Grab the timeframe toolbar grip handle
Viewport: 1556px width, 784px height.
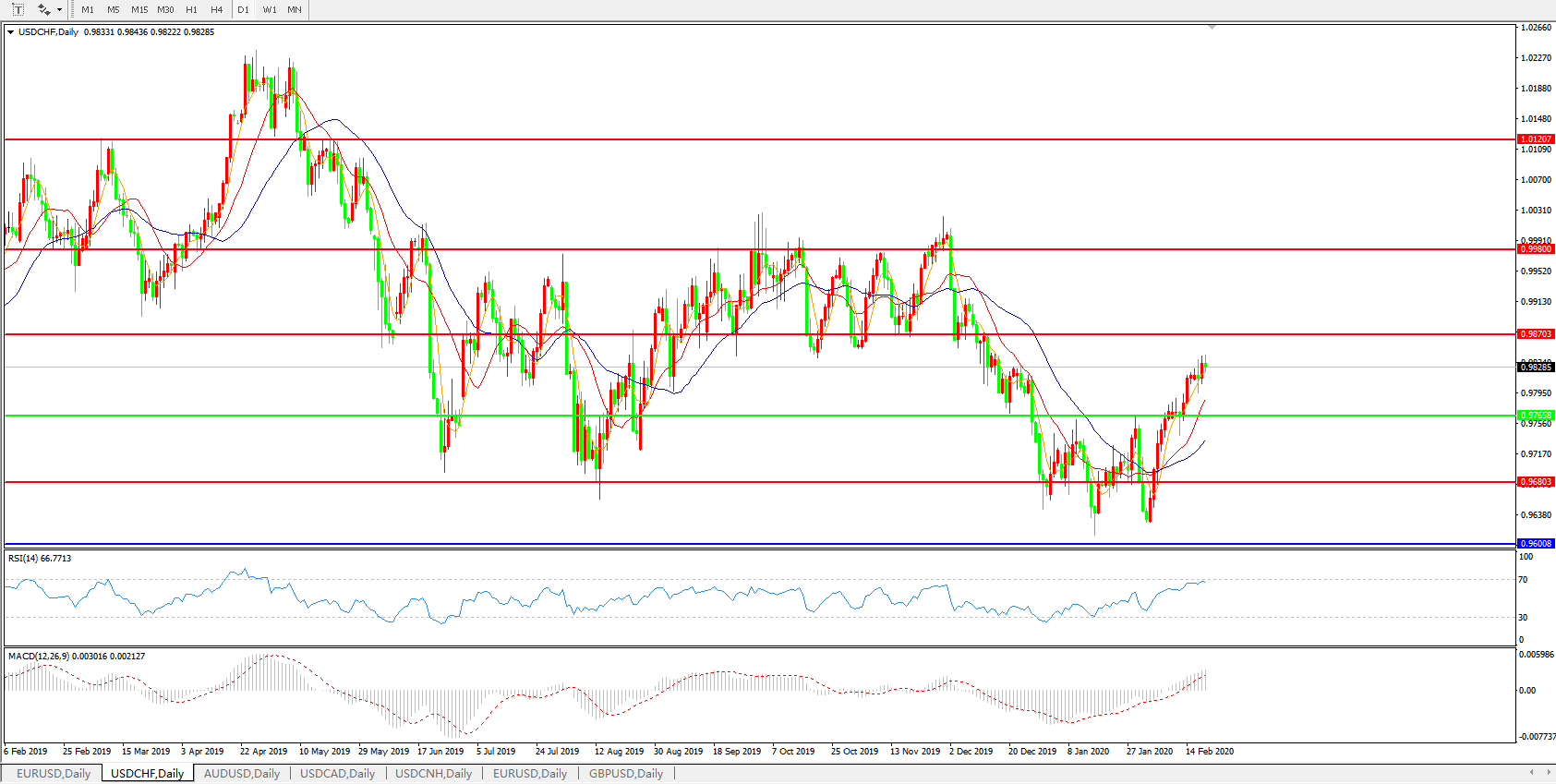72,10
